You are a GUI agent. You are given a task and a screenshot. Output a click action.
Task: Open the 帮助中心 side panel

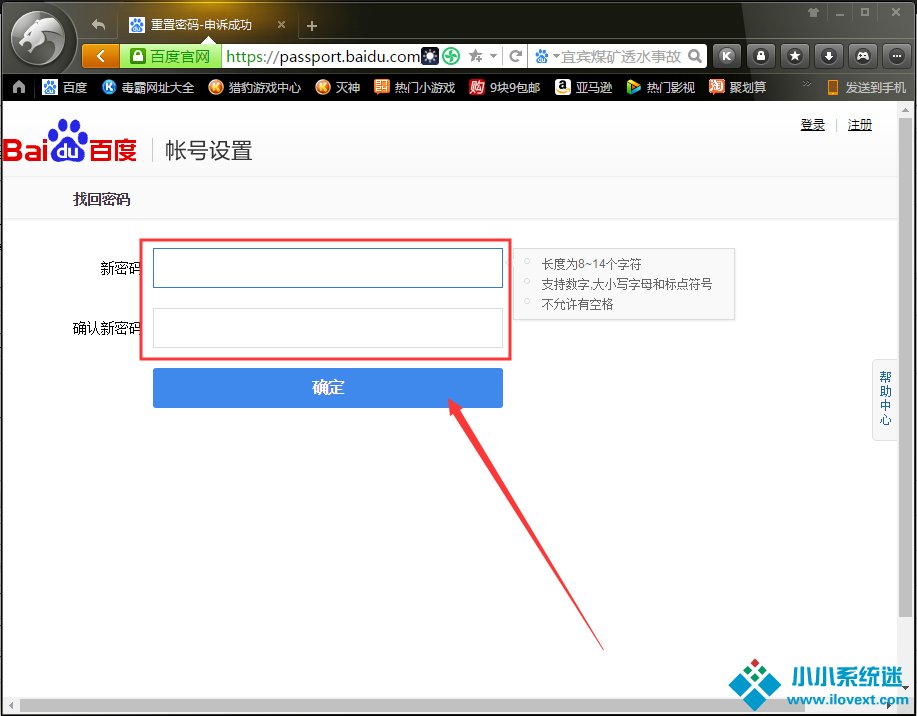(885, 398)
